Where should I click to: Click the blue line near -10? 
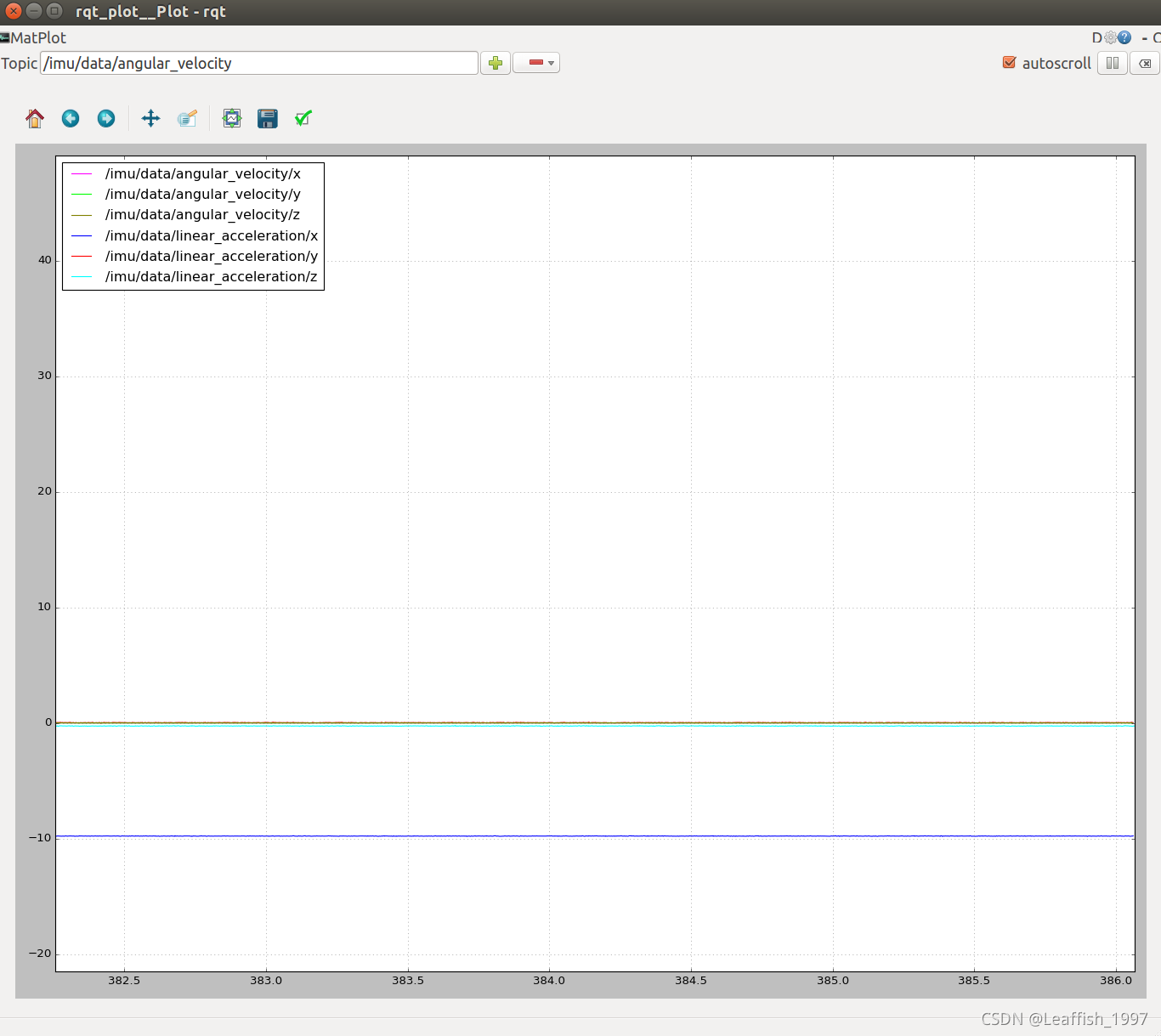coord(595,836)
